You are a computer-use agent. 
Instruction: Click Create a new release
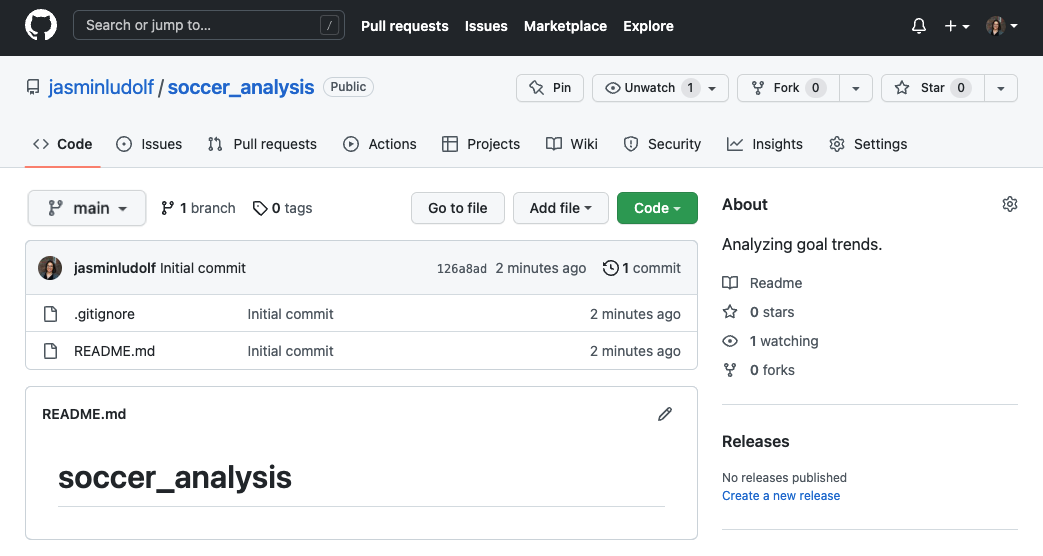tap(781, 495)
